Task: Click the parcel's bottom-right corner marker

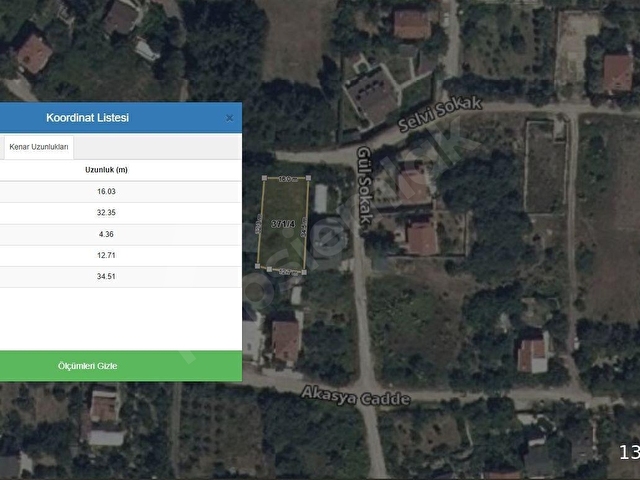Action: point(304,272)
